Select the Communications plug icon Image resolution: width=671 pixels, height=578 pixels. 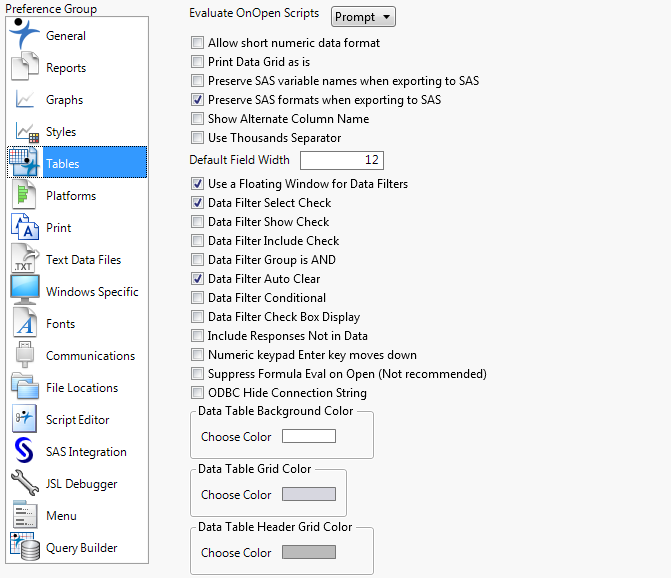click(25, 356)
